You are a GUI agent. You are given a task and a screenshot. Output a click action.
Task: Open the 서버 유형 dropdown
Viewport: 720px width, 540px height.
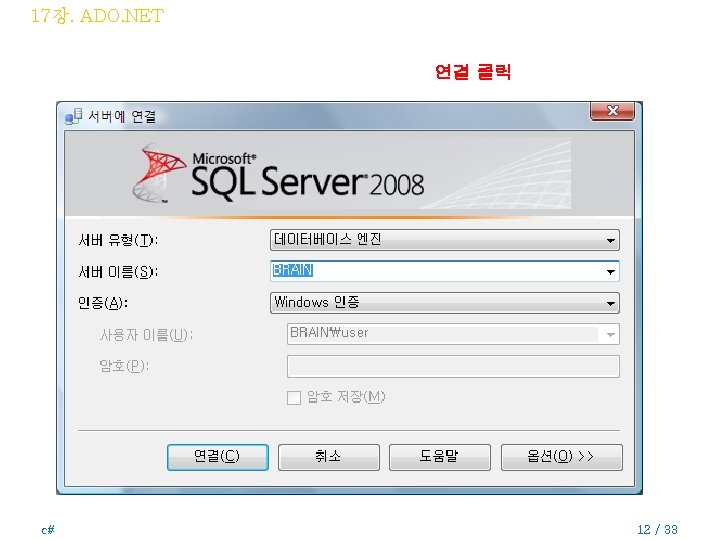444,240
